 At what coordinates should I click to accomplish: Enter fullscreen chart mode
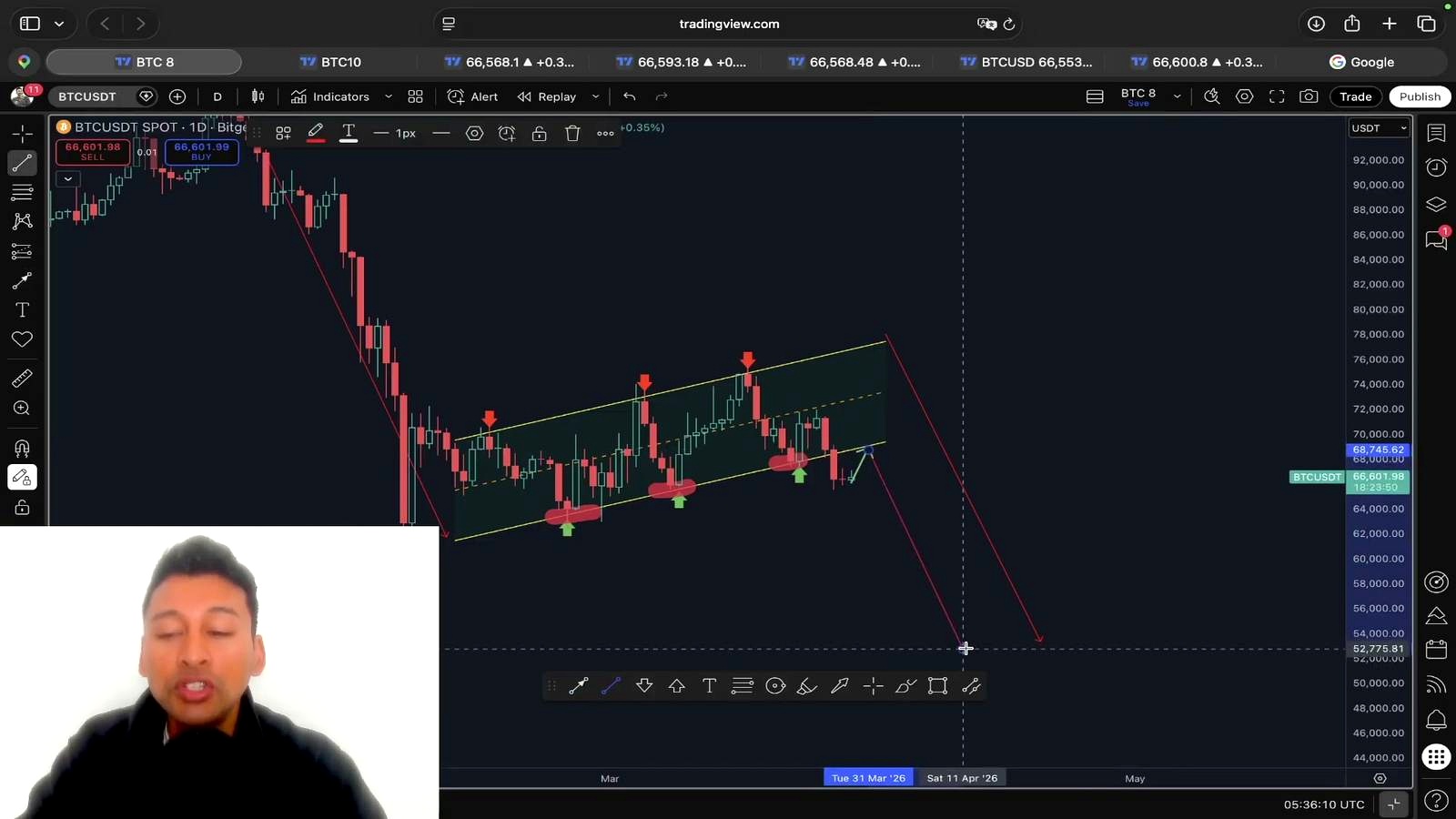tap(1277, 96)
